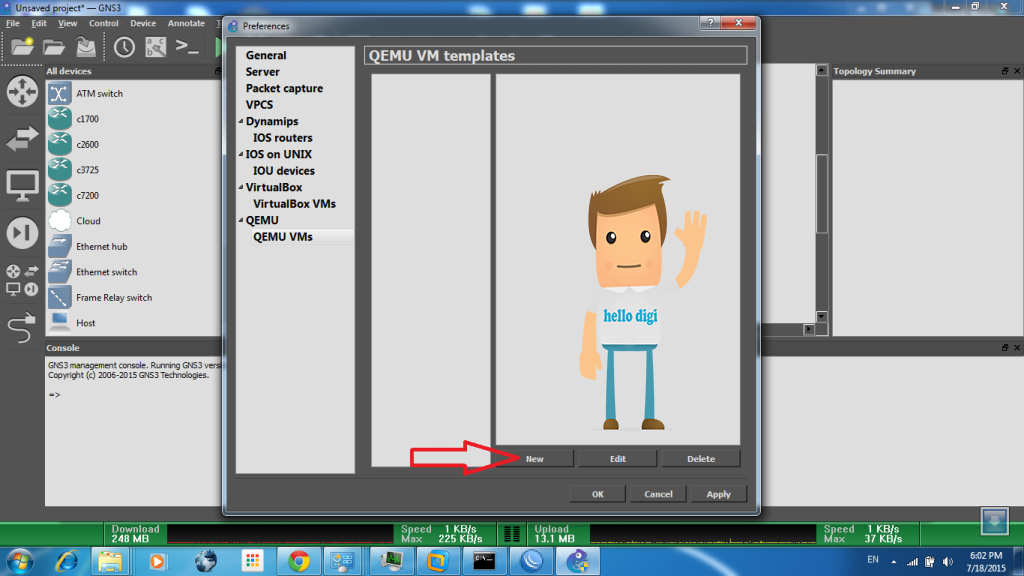
Task: Click the workspace scroll up arrow
Action: click(x=822, y=70)
